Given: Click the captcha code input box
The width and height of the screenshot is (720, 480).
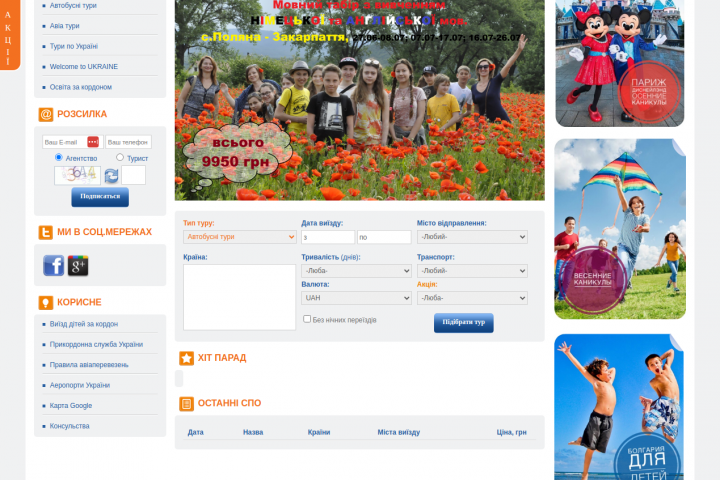Looking at the screenshot, I should [134, 175].
